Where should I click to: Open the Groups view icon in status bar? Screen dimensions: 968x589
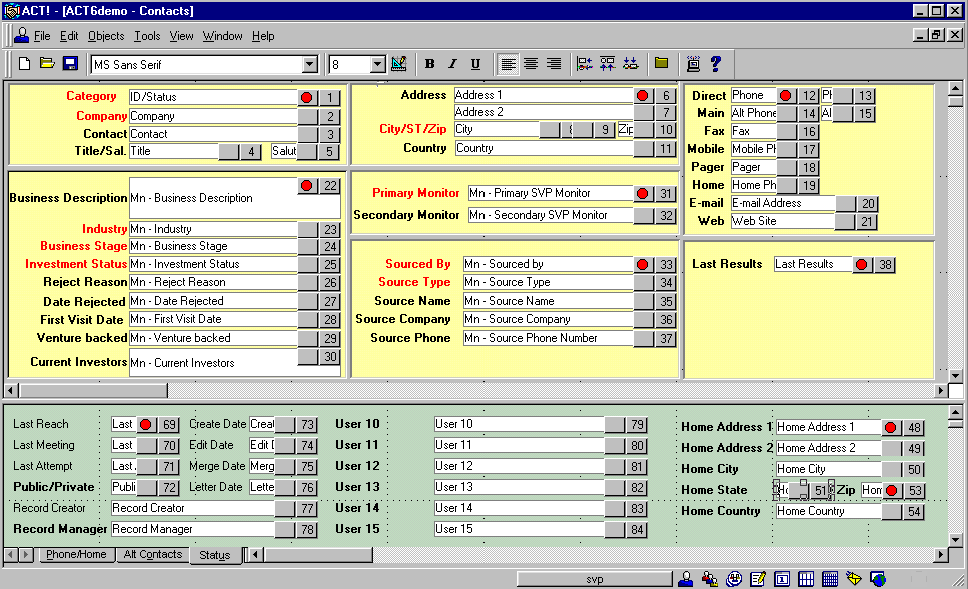click(709, 579)
